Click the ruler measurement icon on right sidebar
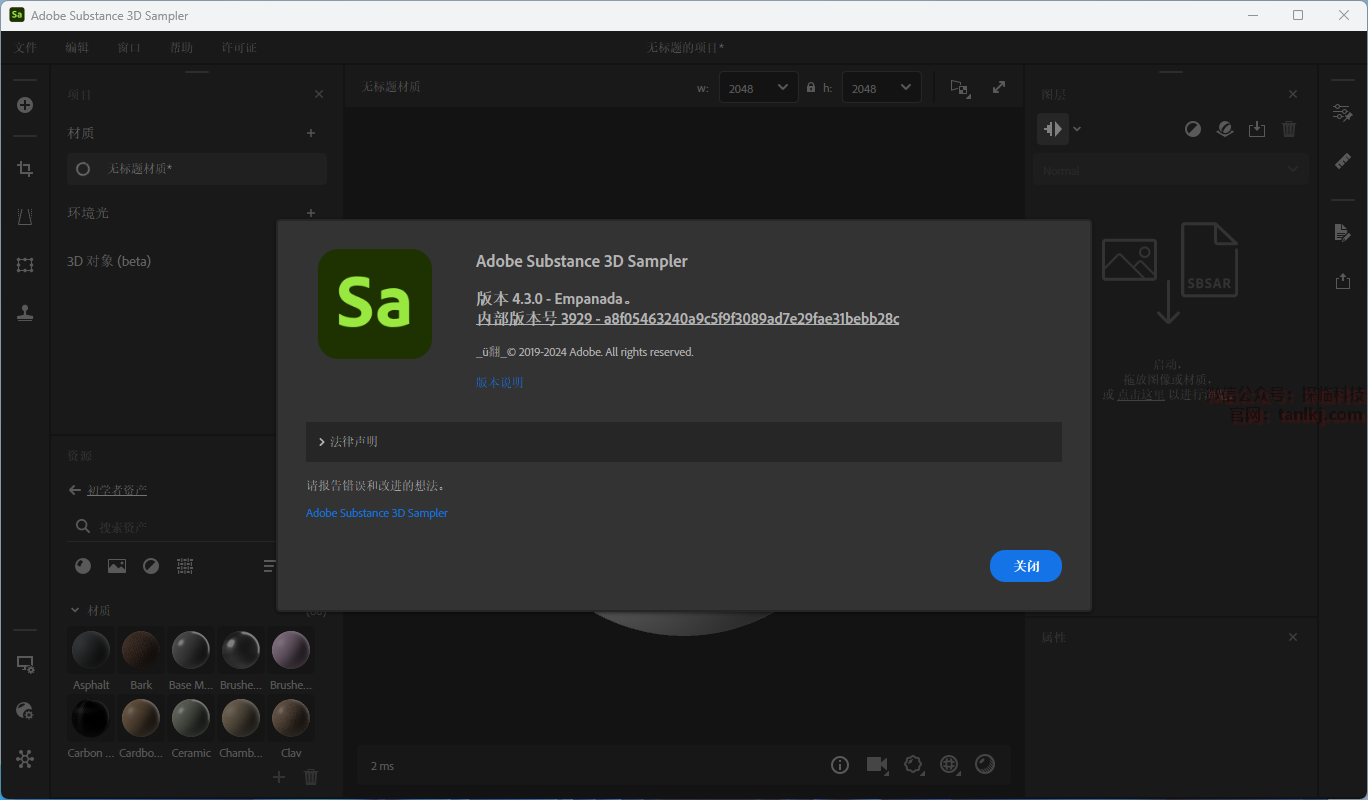 [x=1342, y=161]
